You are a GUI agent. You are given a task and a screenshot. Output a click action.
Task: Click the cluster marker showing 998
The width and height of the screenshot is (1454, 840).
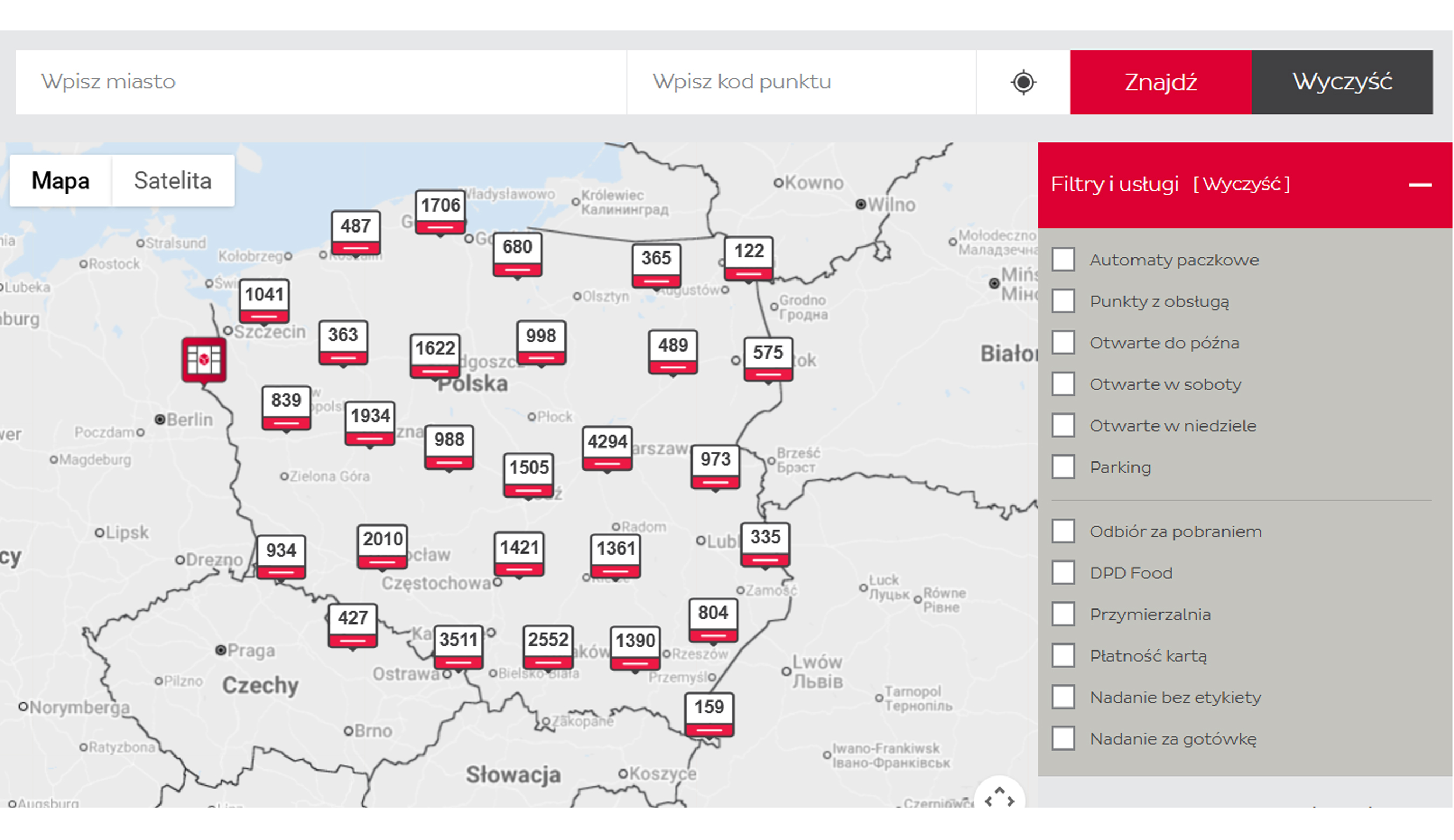coord(541,344)
